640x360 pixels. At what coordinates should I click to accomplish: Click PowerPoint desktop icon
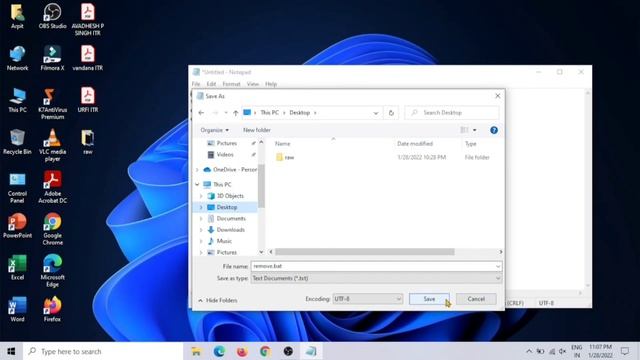pyautogui.click(x=17, y=226)
